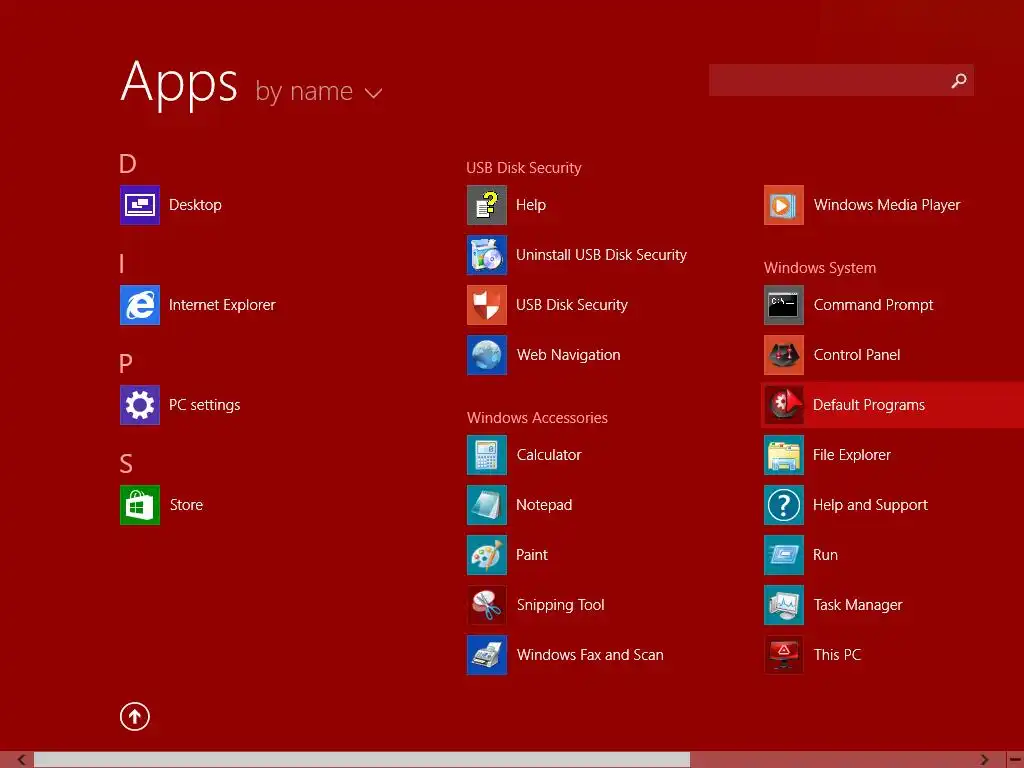
Task: Open the Store icon
Action: (140, 505)
